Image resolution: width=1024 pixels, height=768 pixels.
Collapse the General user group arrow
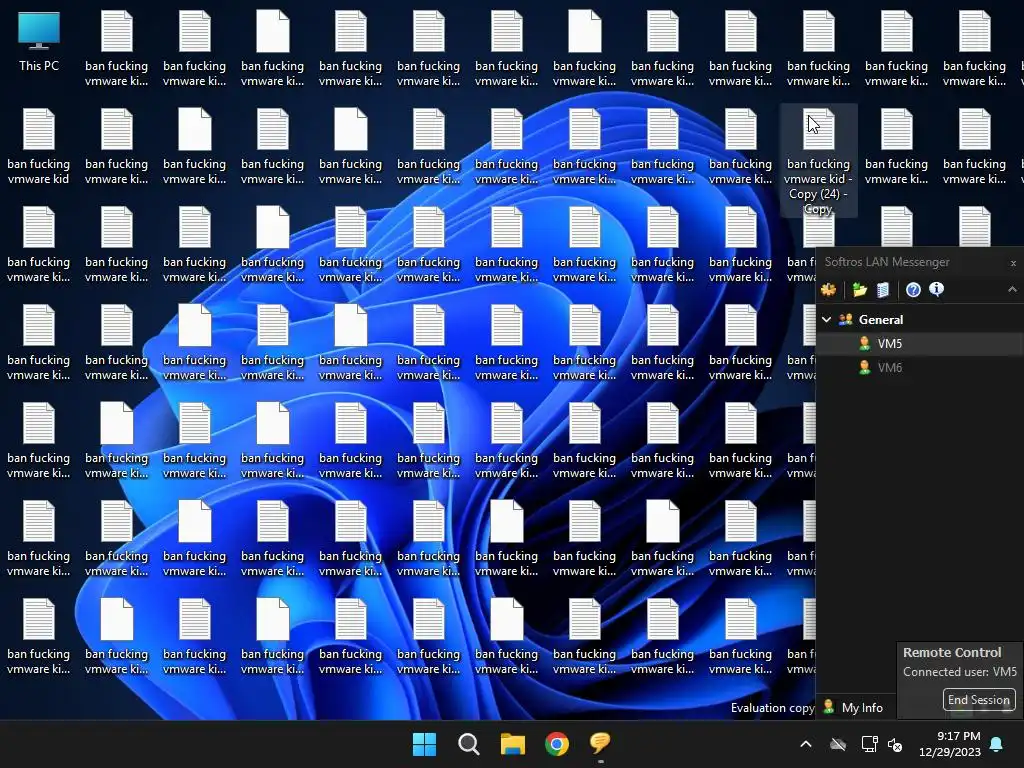(x=826, y=319)
